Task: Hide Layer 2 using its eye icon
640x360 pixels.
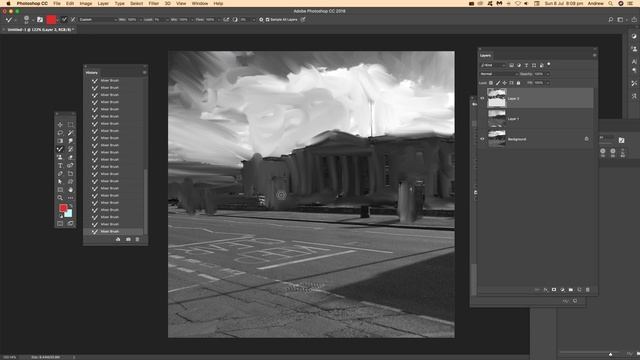Action: 482,98
